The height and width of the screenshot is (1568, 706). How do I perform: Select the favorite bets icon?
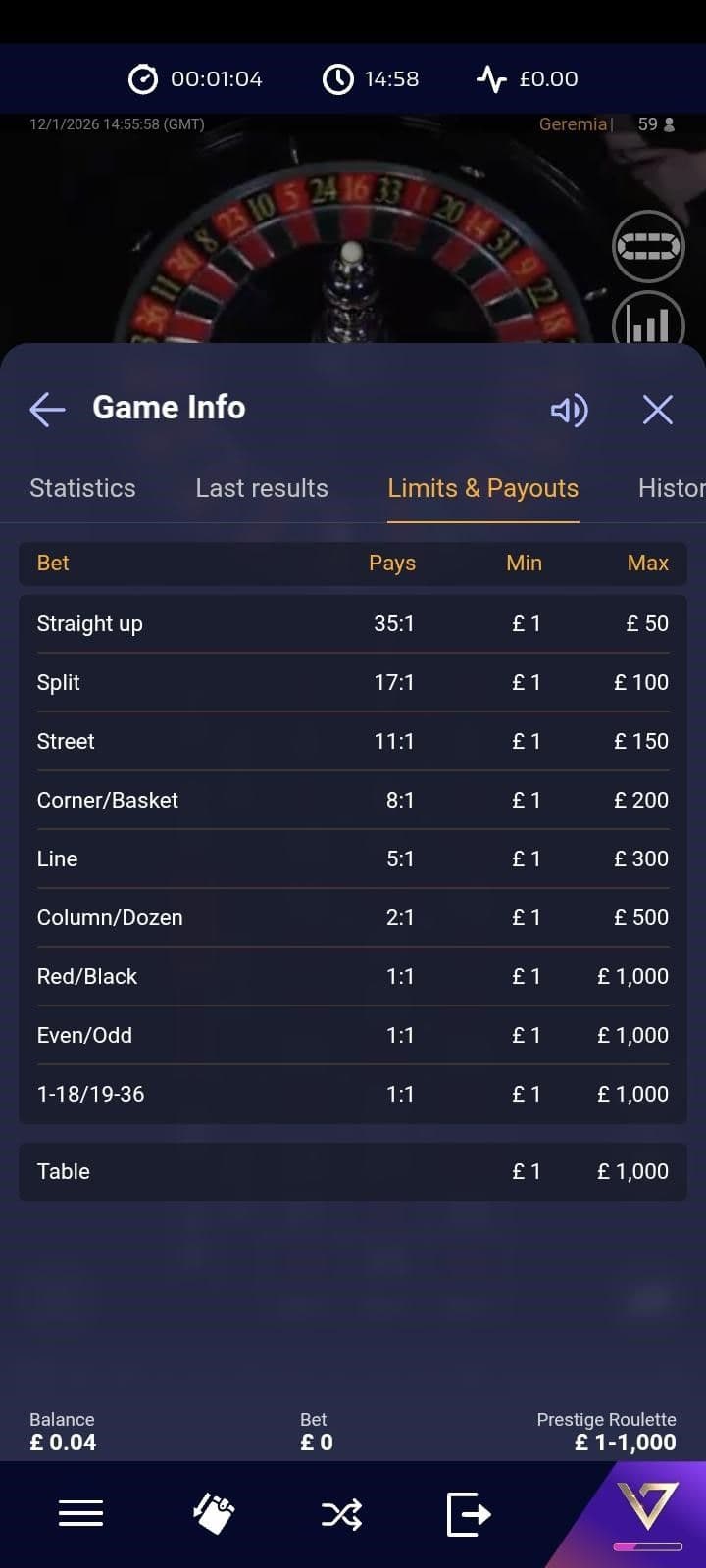[x=212, y=1513]
